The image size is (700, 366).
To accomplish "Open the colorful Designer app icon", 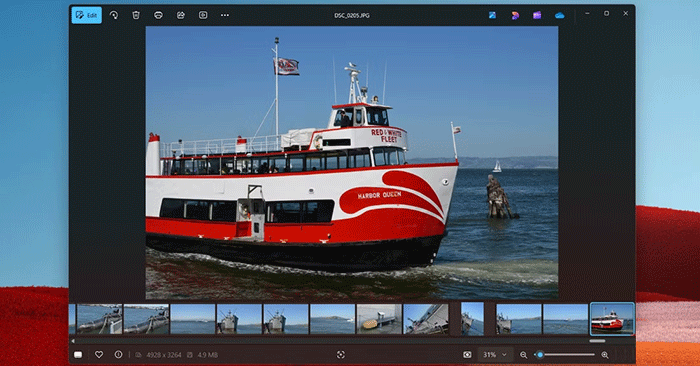I will click(x=515, y=15).
